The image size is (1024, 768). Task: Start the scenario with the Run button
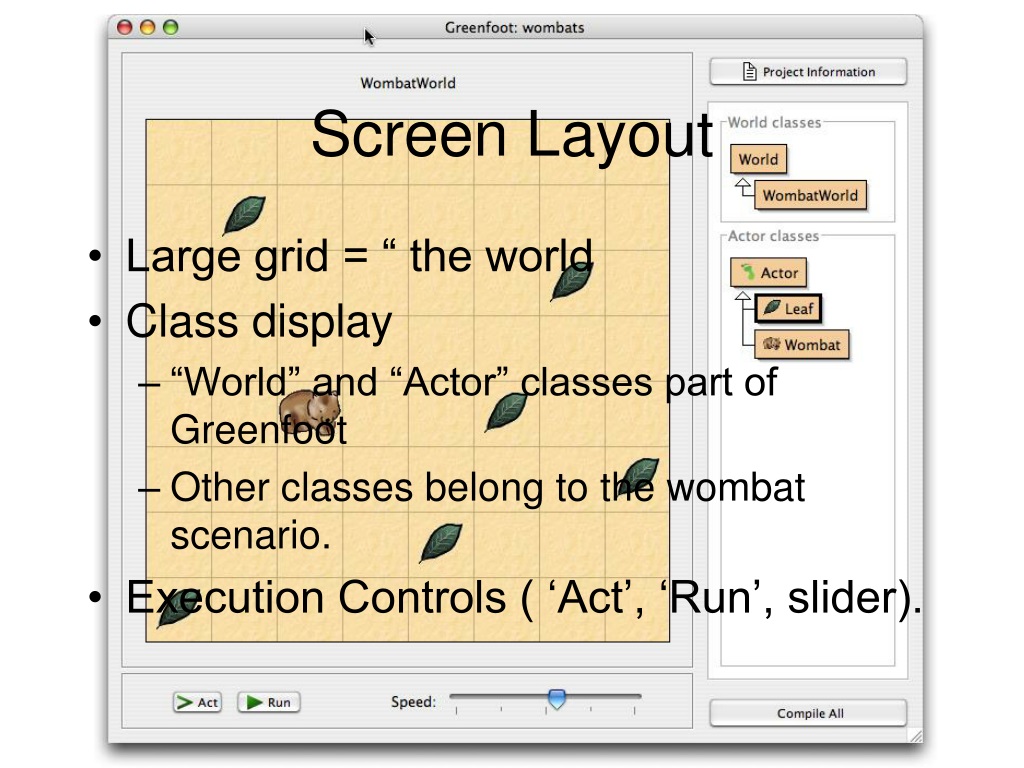click(269, 702)
